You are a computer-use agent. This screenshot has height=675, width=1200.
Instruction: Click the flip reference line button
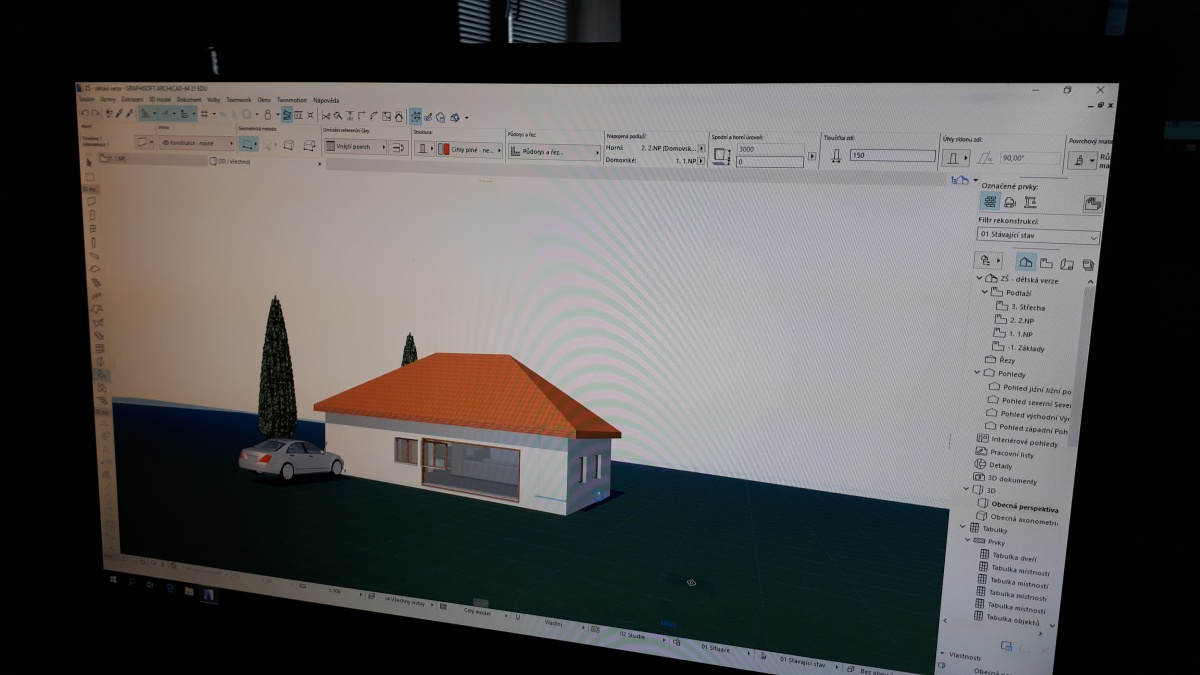pos(398,148)
